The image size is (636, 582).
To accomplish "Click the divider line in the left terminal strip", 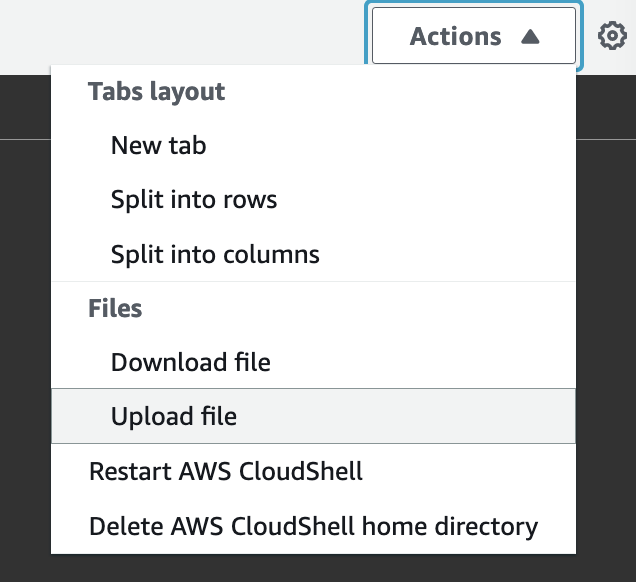I will pyautogui.click(x=25, y=138).
